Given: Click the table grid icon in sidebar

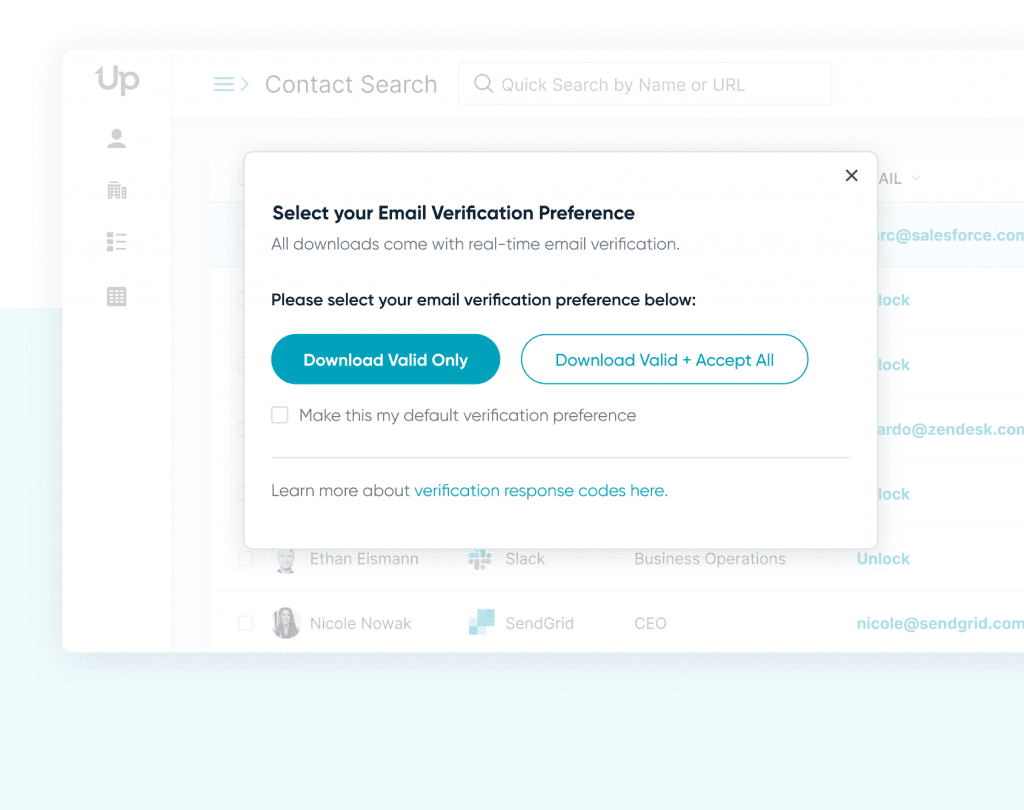Looking at the screenshot, I should (116, 295).
